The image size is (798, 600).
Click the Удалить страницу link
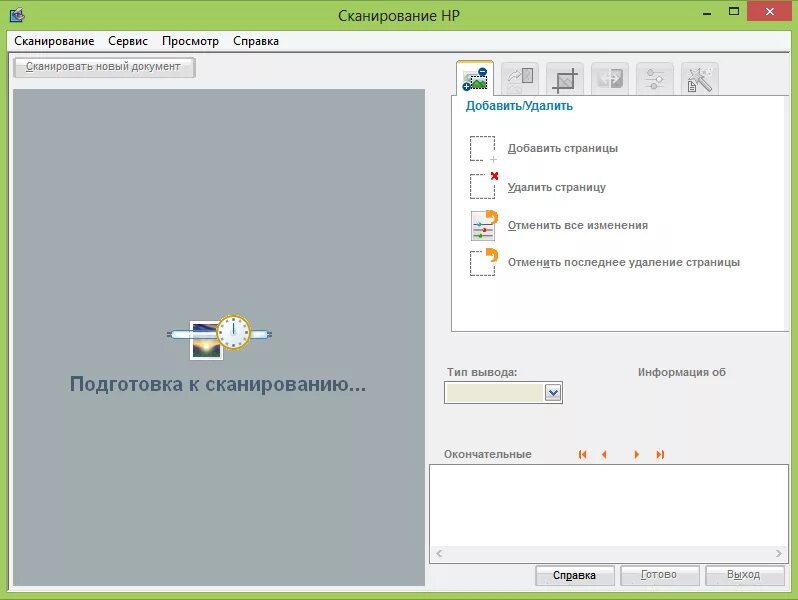click(x=556, y=187)
